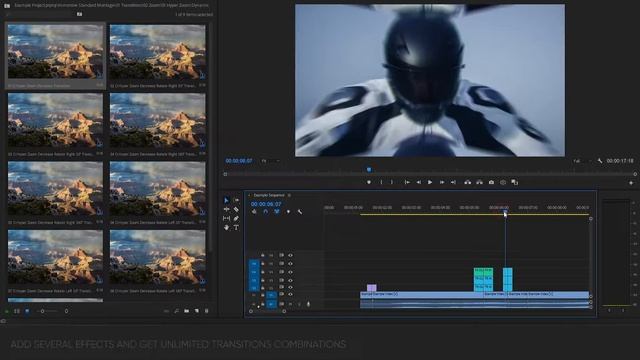Screen dimensions: 640x360
Task: Jump to the Out point
Action: pyautogui.click(x=453, y=182)
